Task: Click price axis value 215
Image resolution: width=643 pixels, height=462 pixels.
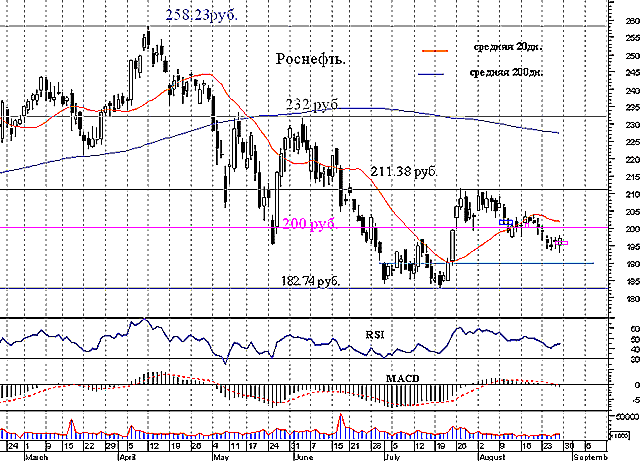Action: (x=633, y=177)
